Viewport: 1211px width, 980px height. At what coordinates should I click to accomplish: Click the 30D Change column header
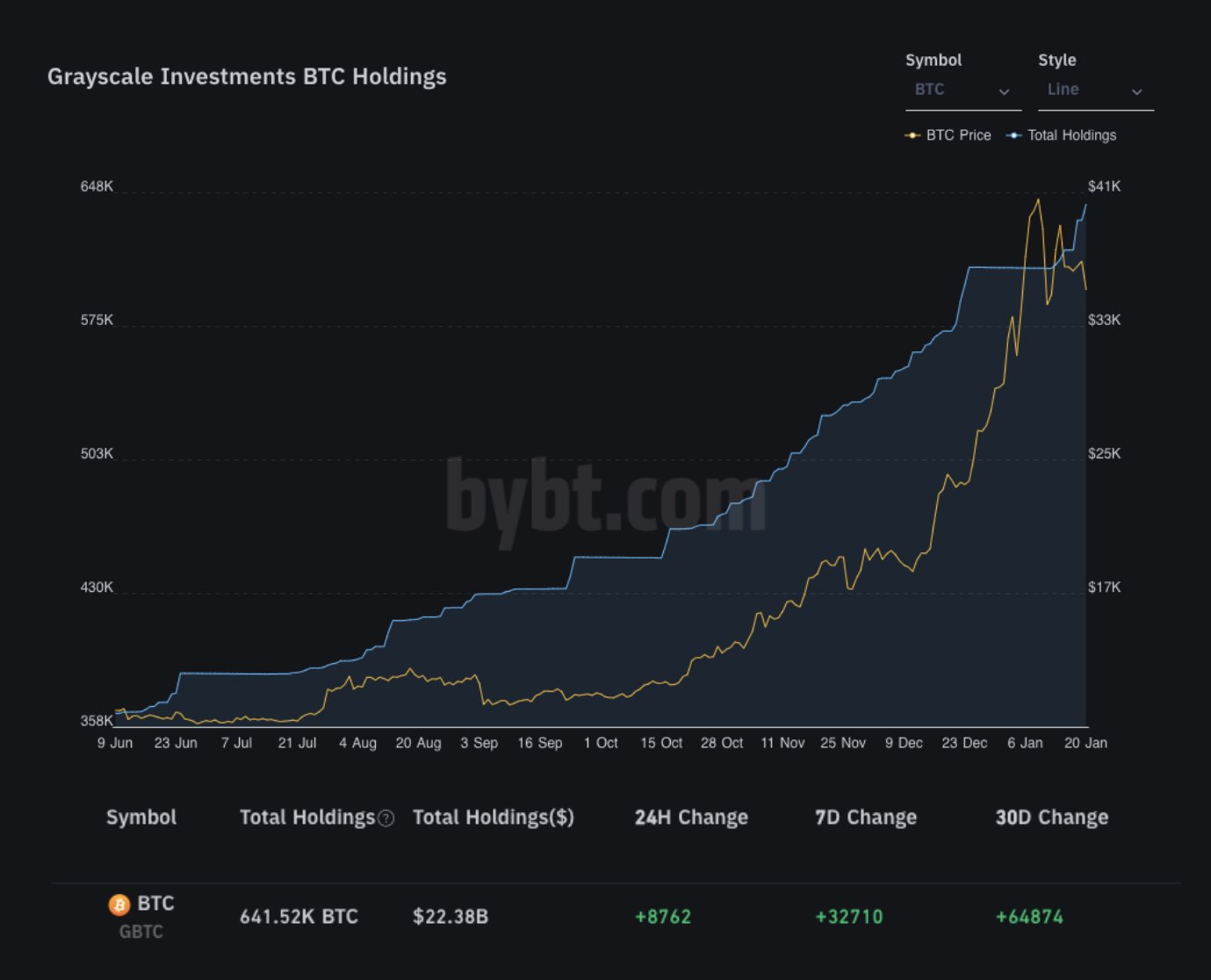[x=1052, y=818]
